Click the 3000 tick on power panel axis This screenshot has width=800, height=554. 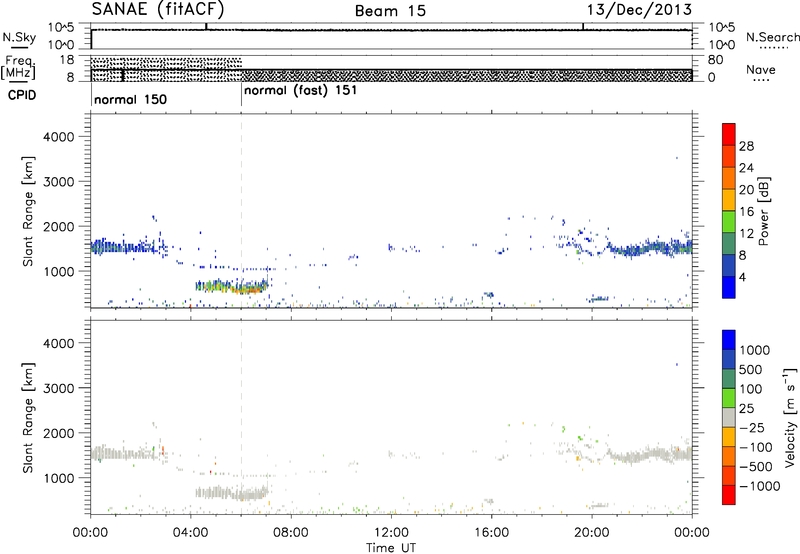click(58, 182)
